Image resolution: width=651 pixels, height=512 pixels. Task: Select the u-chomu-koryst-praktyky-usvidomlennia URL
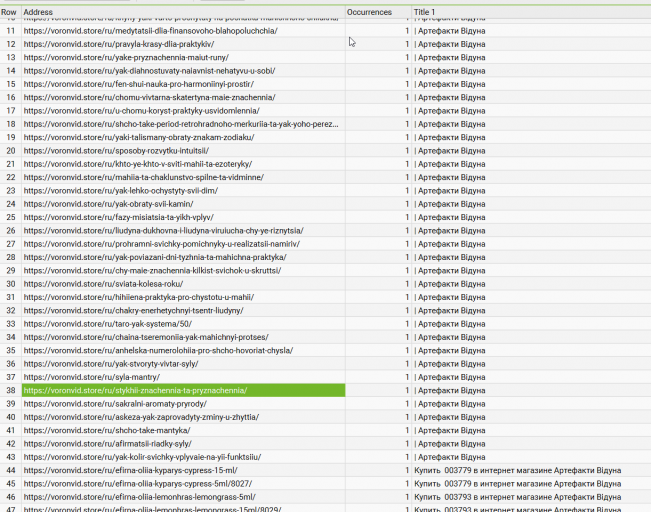tap(141, 110)
